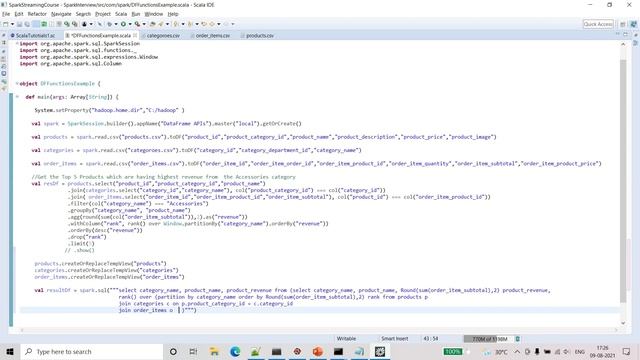Open the forward navigation history dropdown
The width and height of the screenshot is (640, 360).
(233, 24)
